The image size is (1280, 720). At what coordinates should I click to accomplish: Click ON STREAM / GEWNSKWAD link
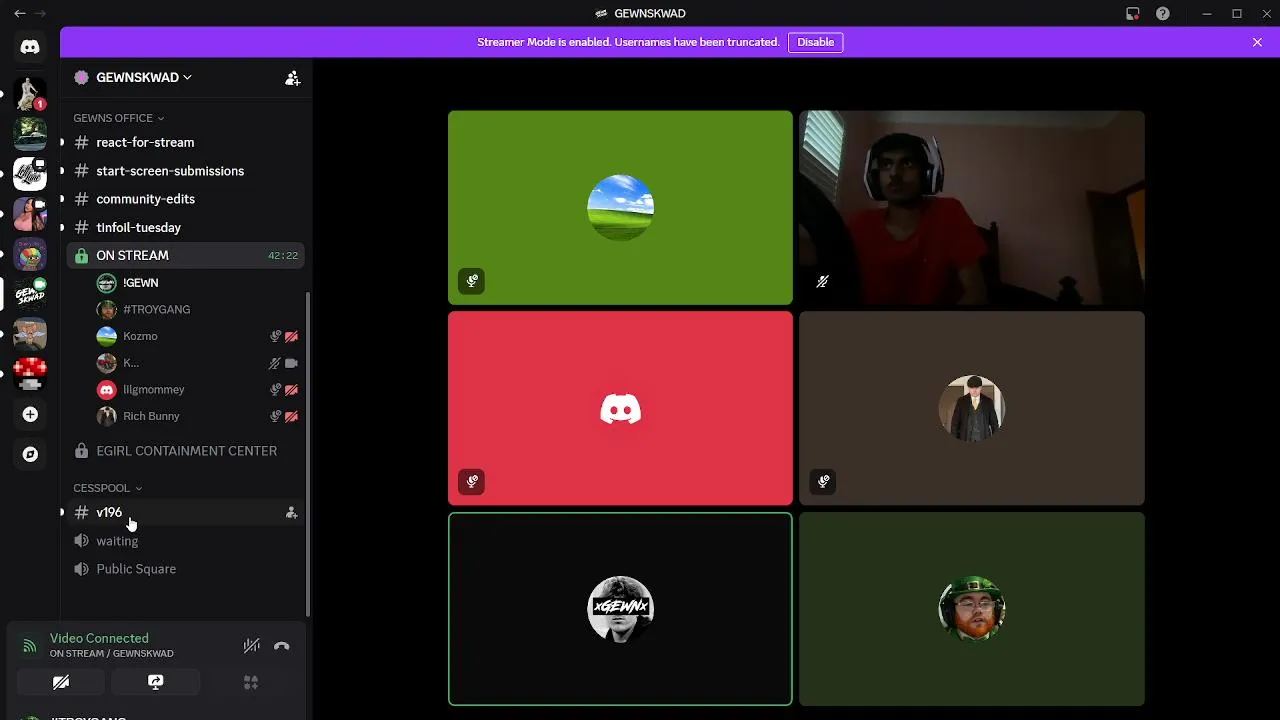point(111,654)
